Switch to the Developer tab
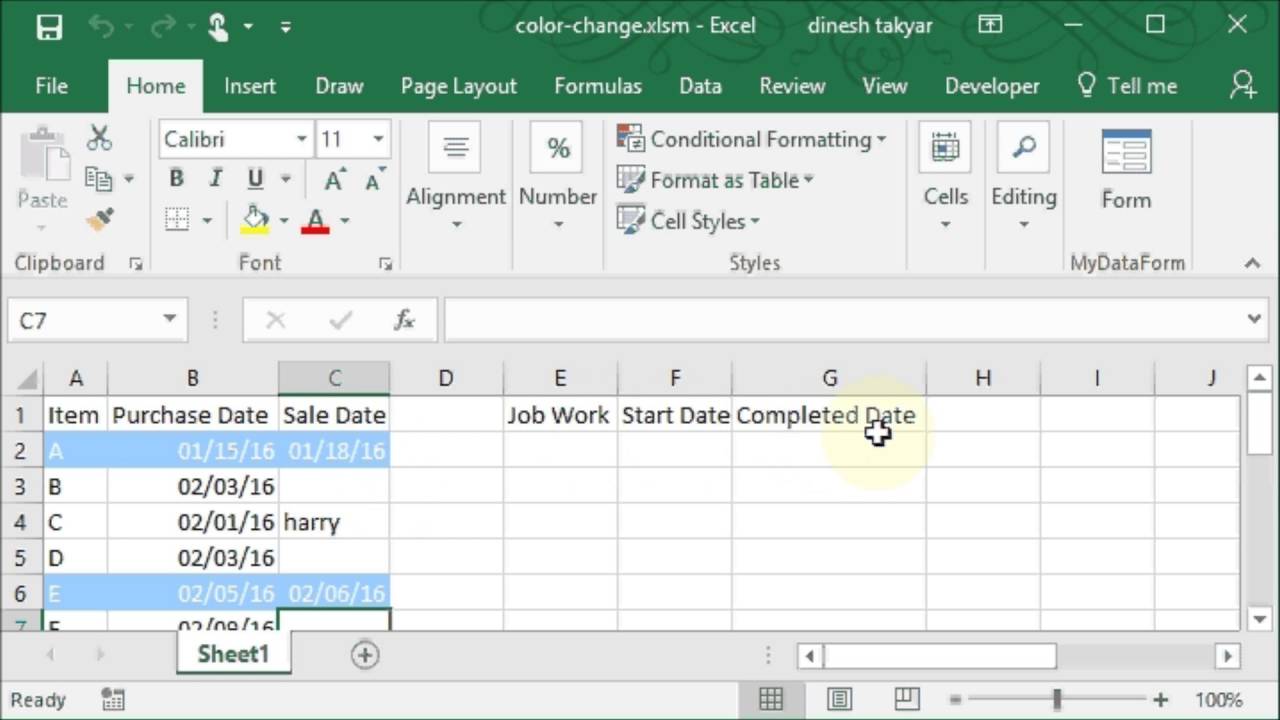The height and width of the screenshot is (720, 1280). coord(992,86)
